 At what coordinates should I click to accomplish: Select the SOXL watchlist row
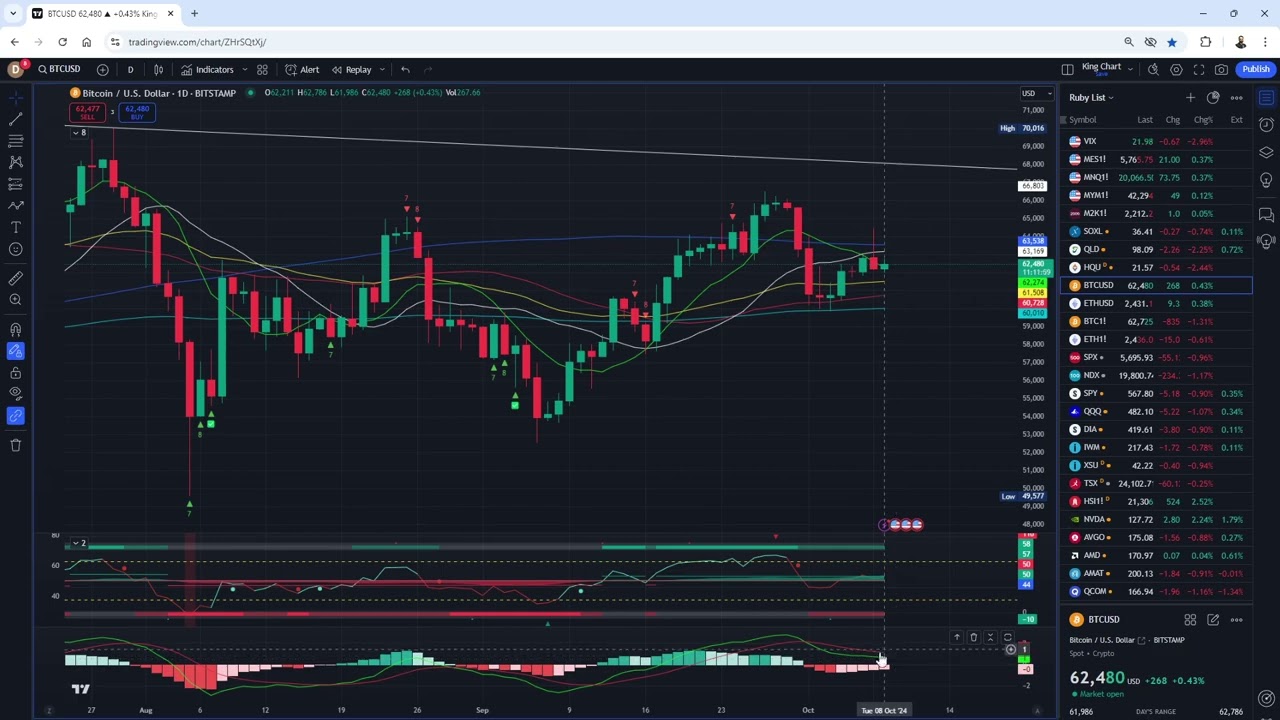point(1156,231)
